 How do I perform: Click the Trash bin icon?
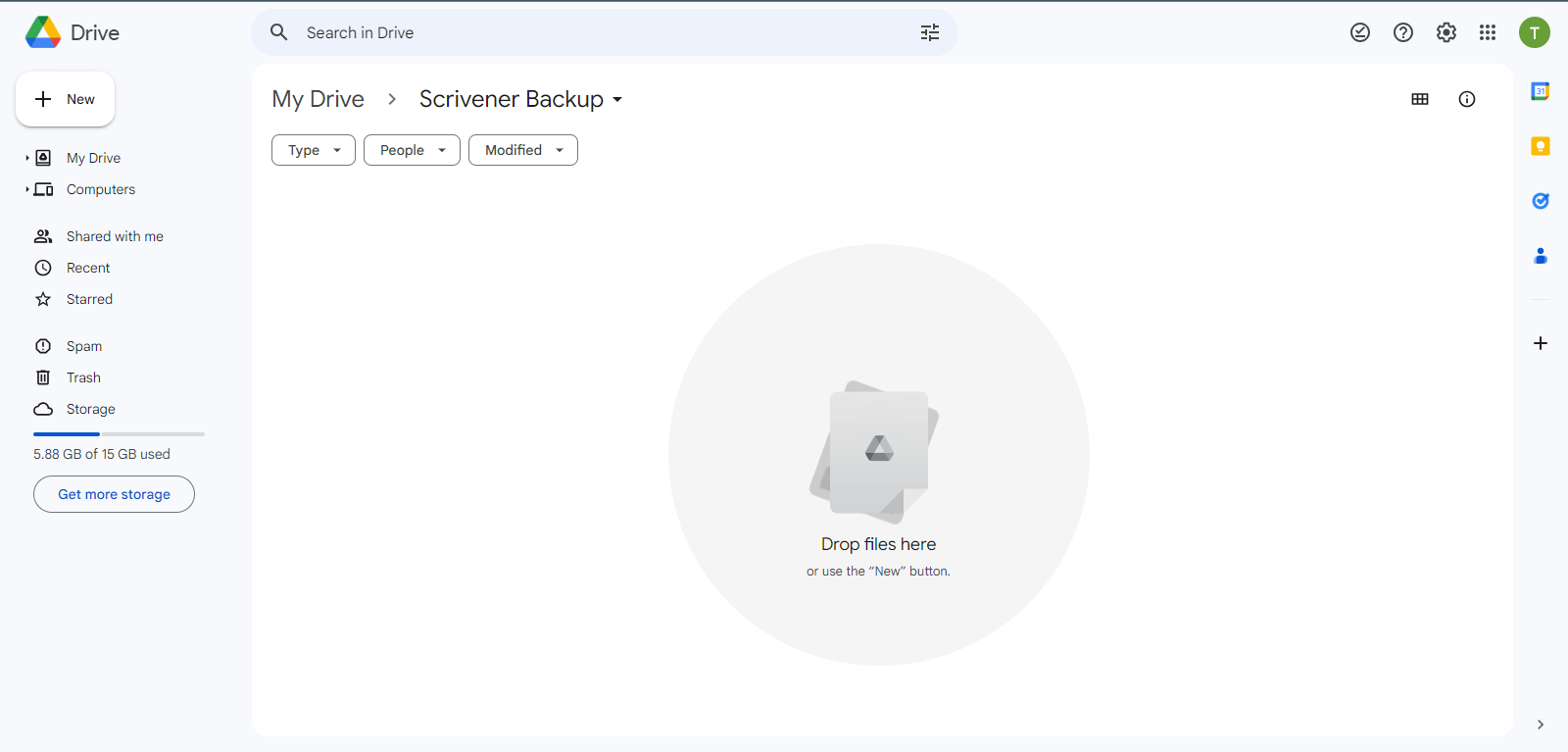43,377
